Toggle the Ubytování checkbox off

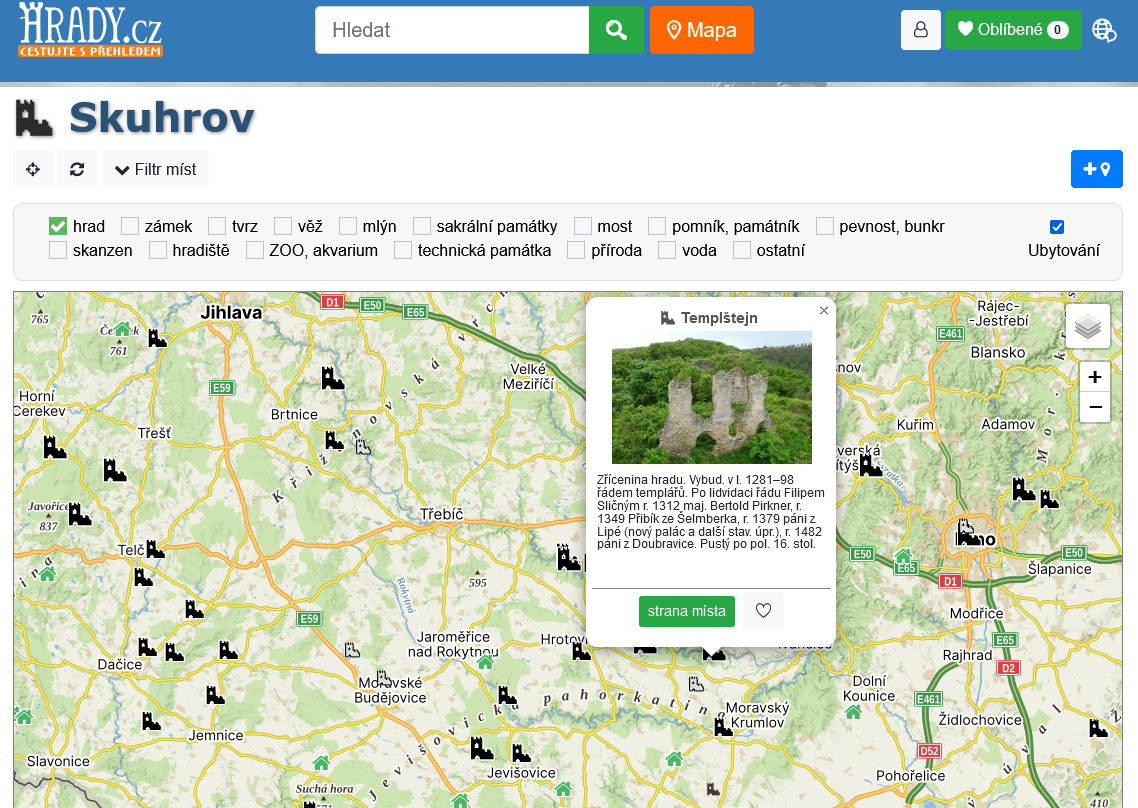click(1057, 227)
